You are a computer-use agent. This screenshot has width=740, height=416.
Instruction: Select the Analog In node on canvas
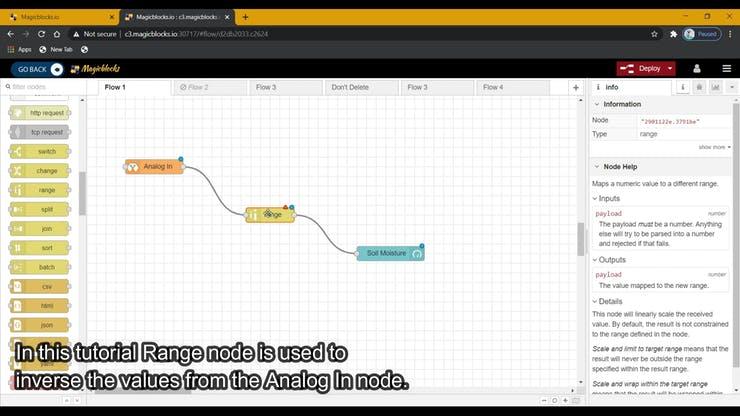[x=154, y=166]
